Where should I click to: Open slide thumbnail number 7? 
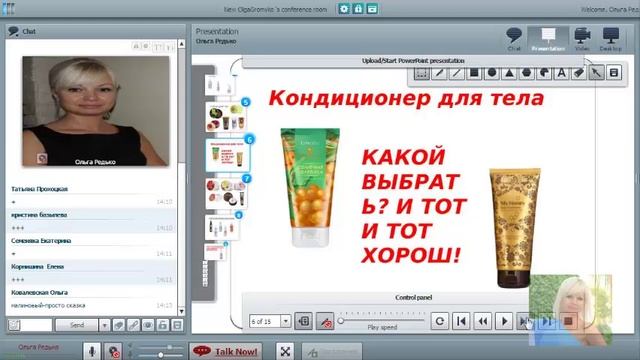226,193
